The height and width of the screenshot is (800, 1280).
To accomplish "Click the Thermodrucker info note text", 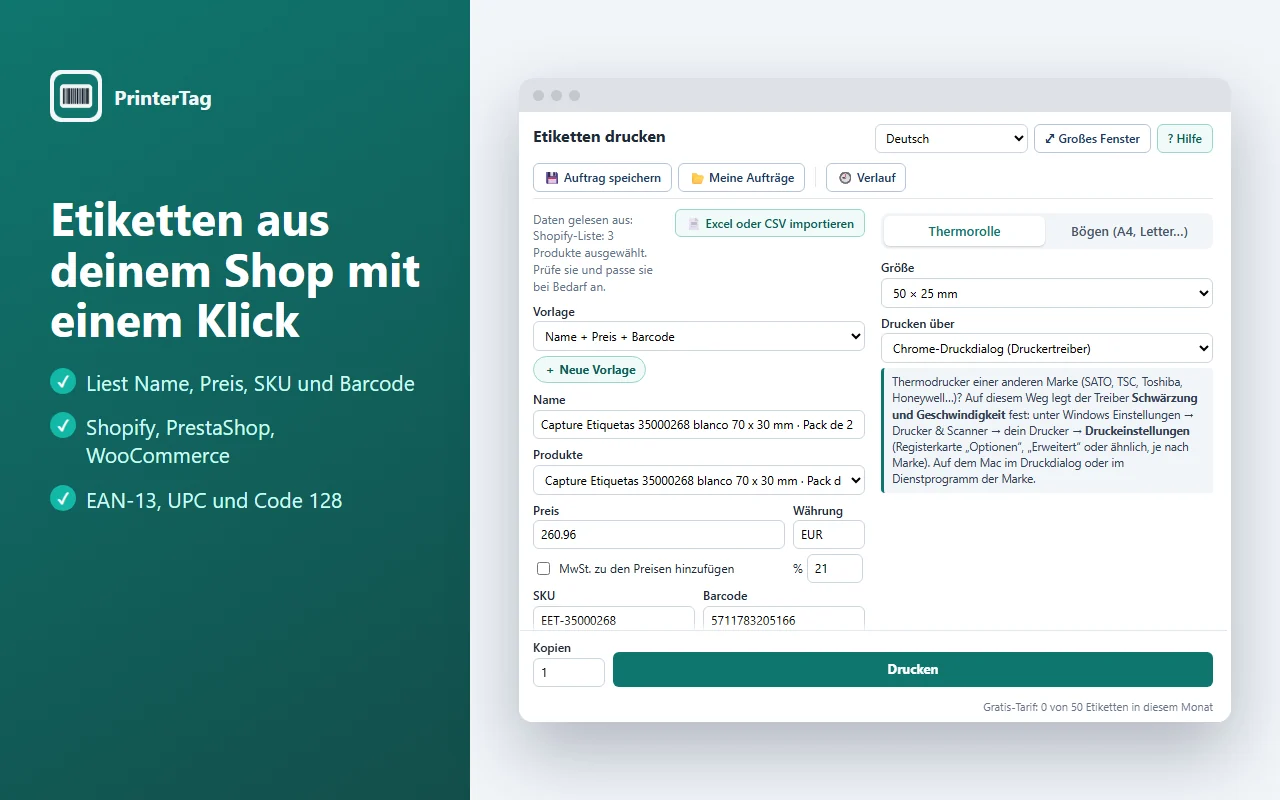I will pyautogui.click(x=1047, y=431).
